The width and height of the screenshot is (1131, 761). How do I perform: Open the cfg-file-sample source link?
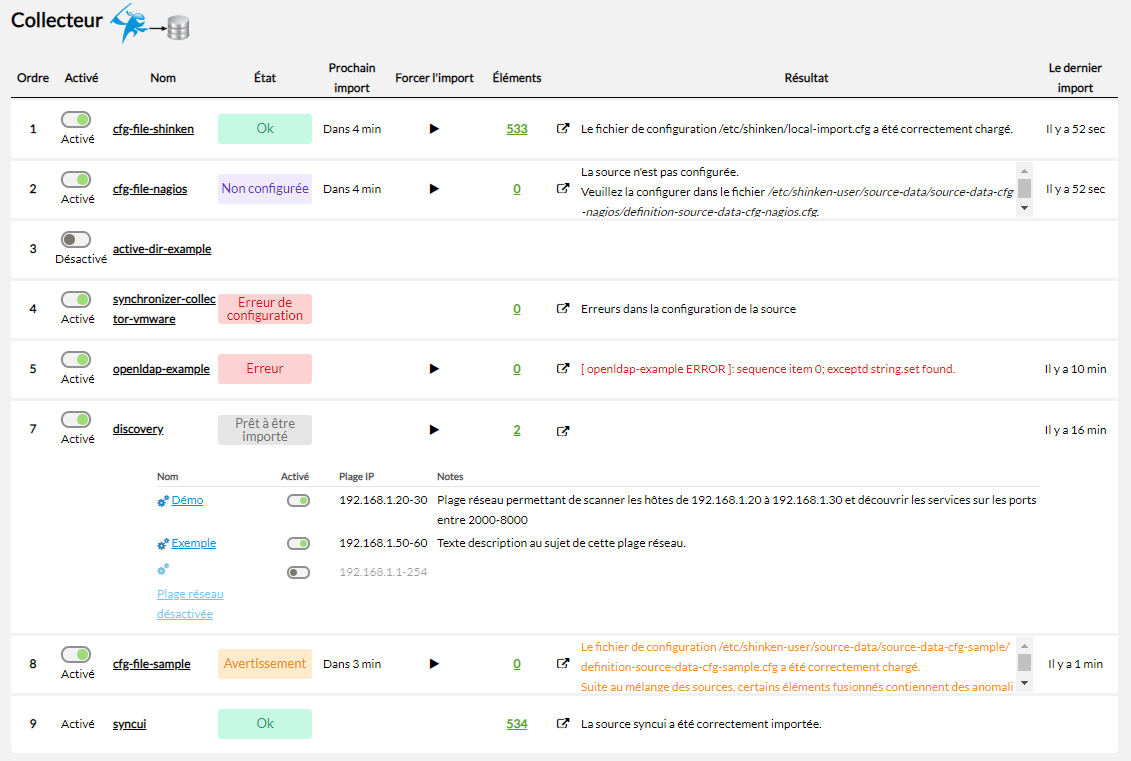tap(151, 664)
